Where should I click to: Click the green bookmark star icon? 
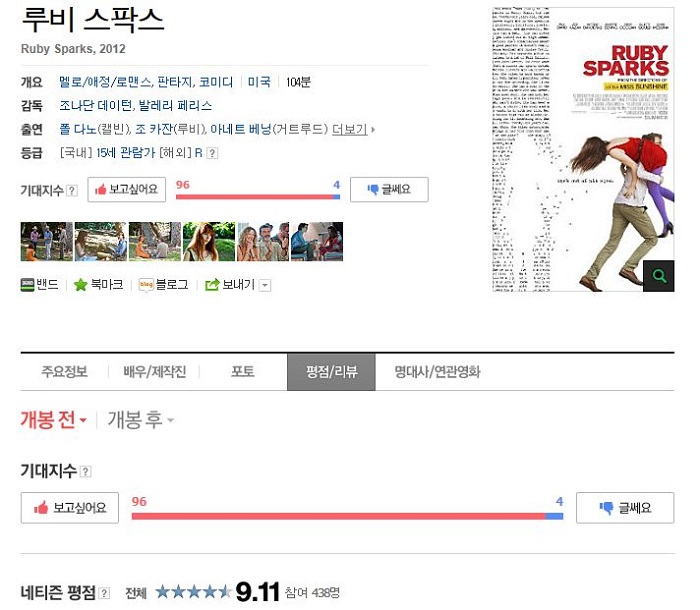click(80, 285)
